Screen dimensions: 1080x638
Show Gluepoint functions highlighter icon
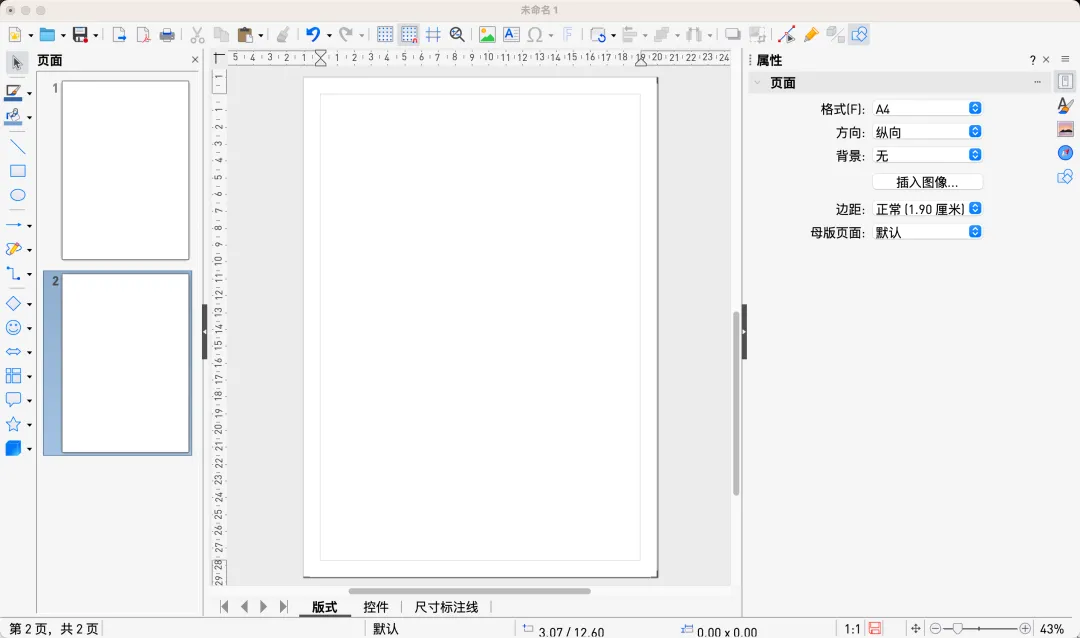point(811,34)
